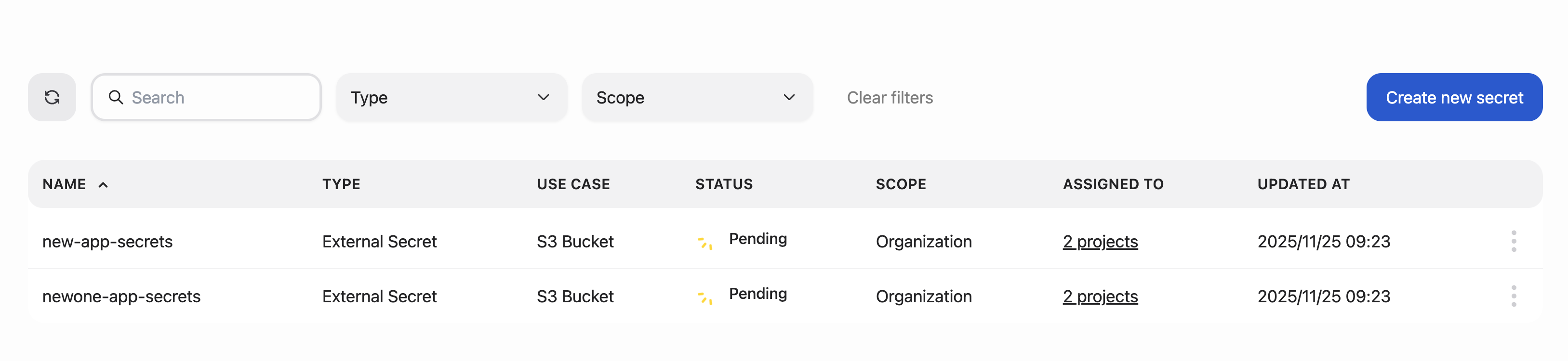Click the Pending spinner icon for new-app-secrets

705,243
